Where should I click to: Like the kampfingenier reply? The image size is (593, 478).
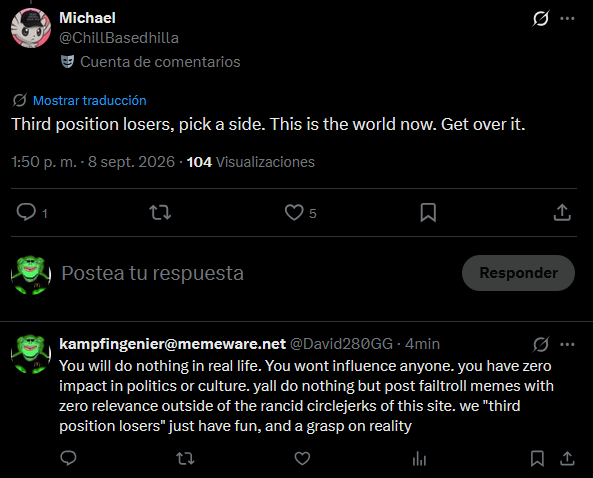pos(302,459)
